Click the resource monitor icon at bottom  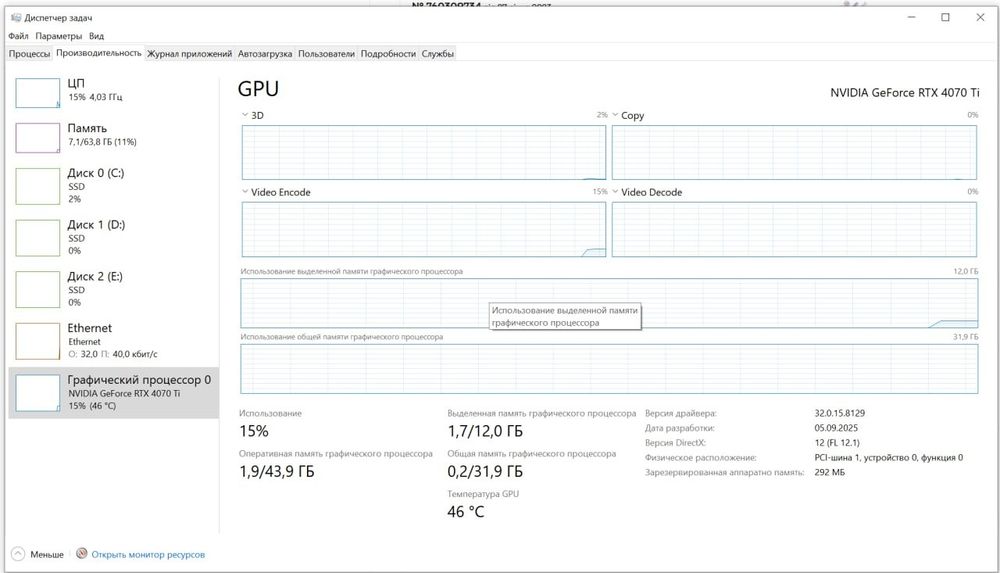coord(83,554)
